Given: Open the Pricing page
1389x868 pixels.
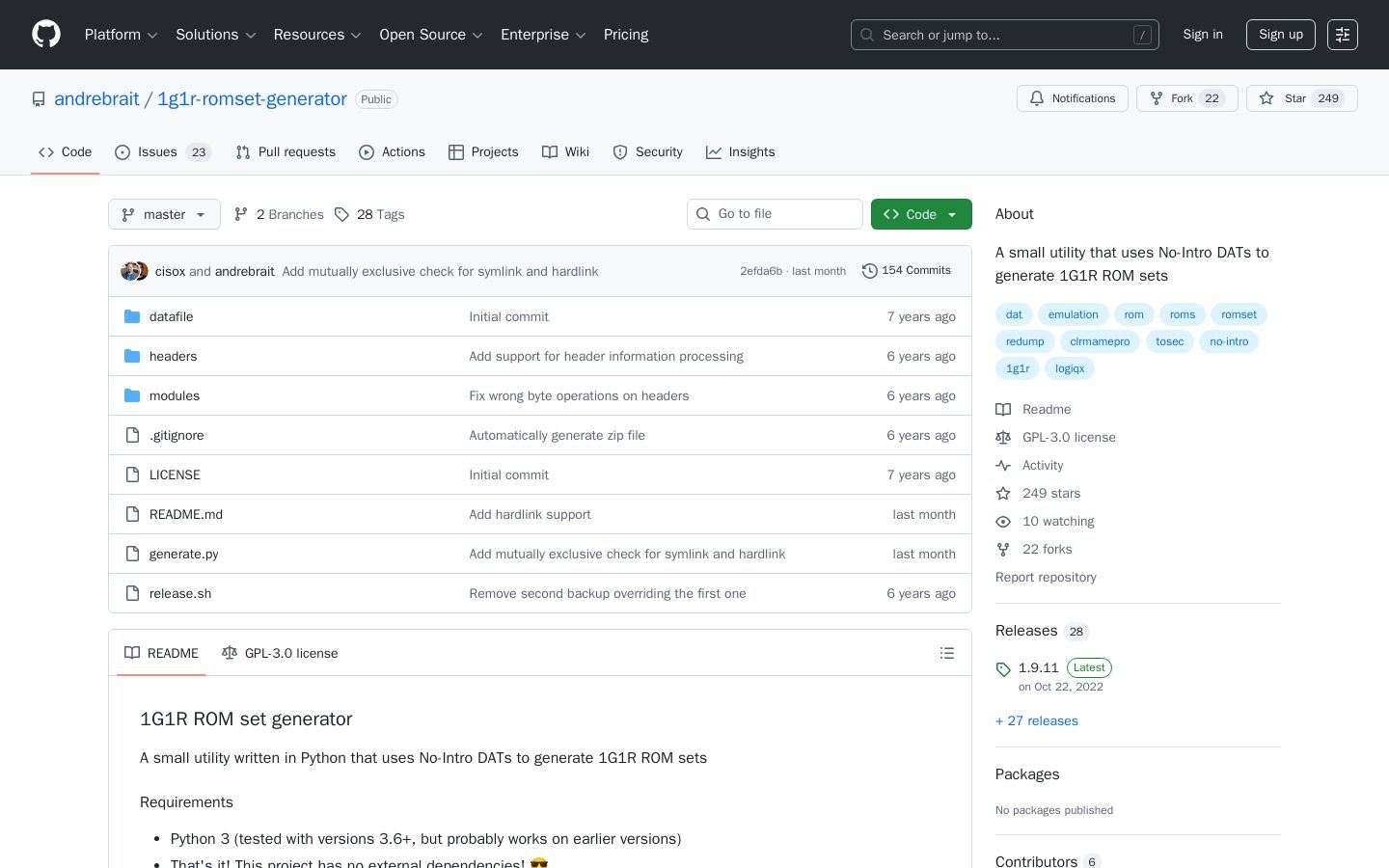Looking at the screenshot, I should [626, 35].
